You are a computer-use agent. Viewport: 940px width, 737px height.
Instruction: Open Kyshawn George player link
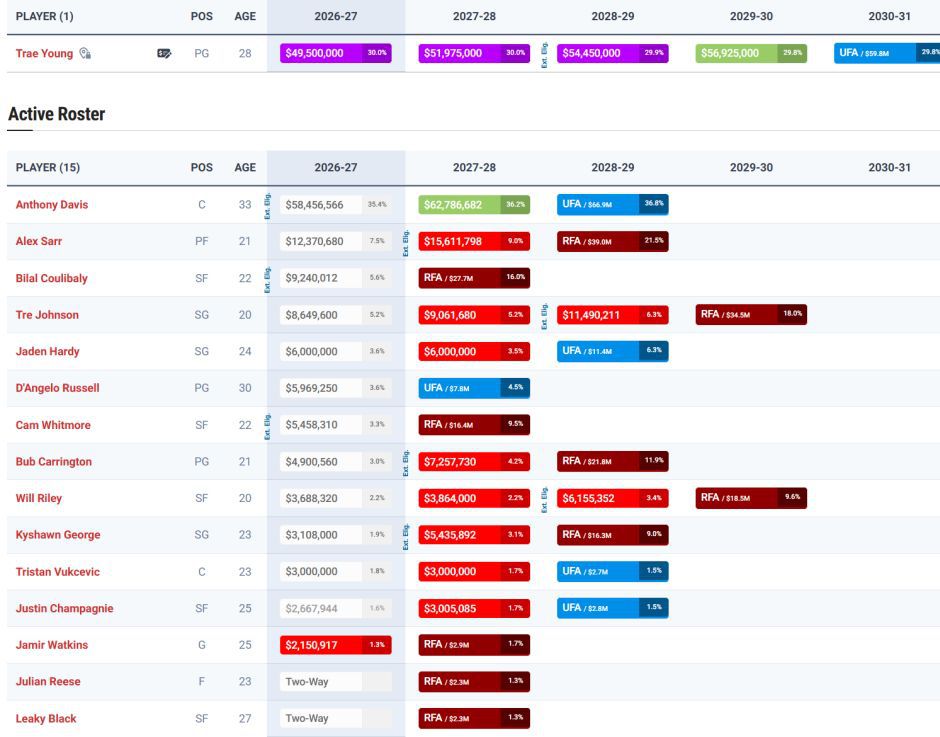click(58, 535)
